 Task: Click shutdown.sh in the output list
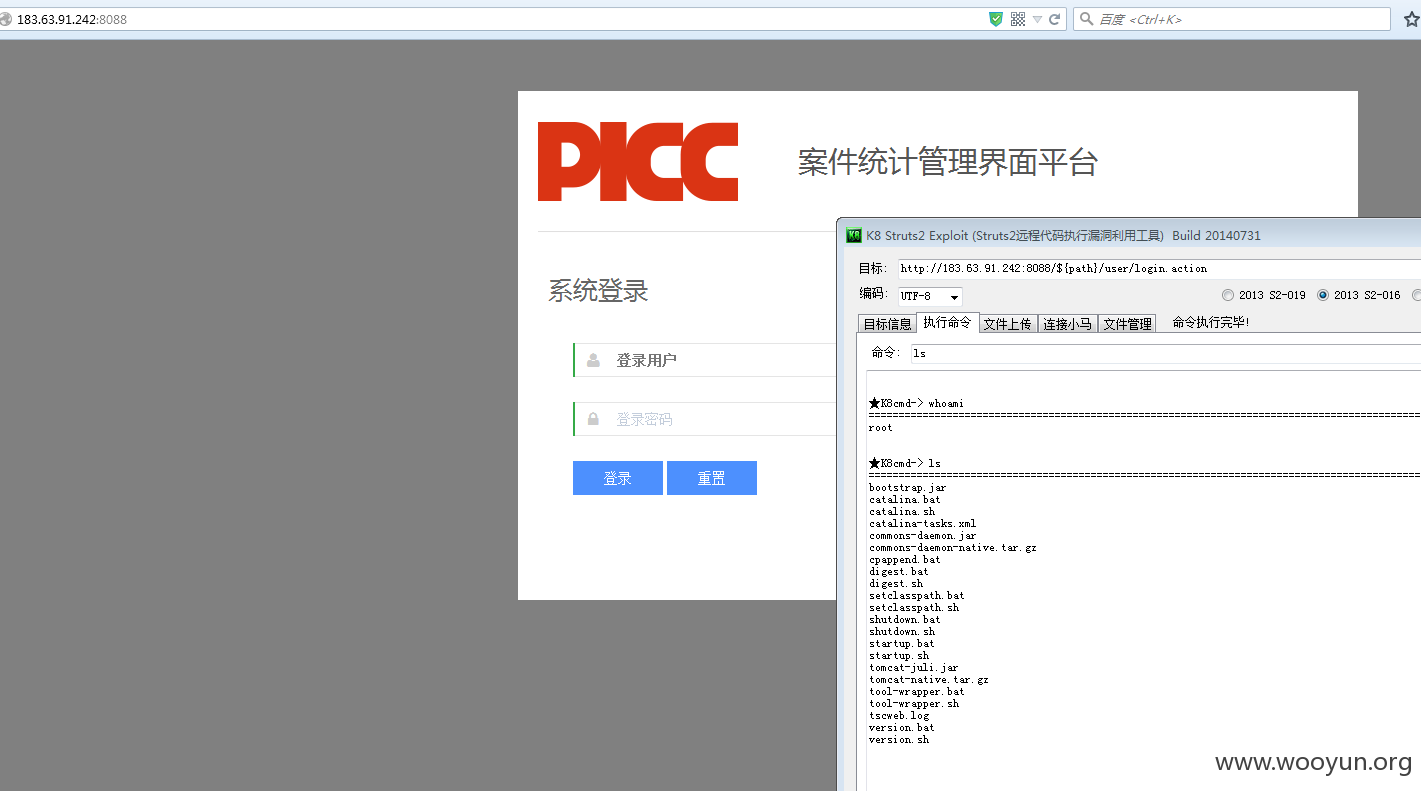(902, 632)
